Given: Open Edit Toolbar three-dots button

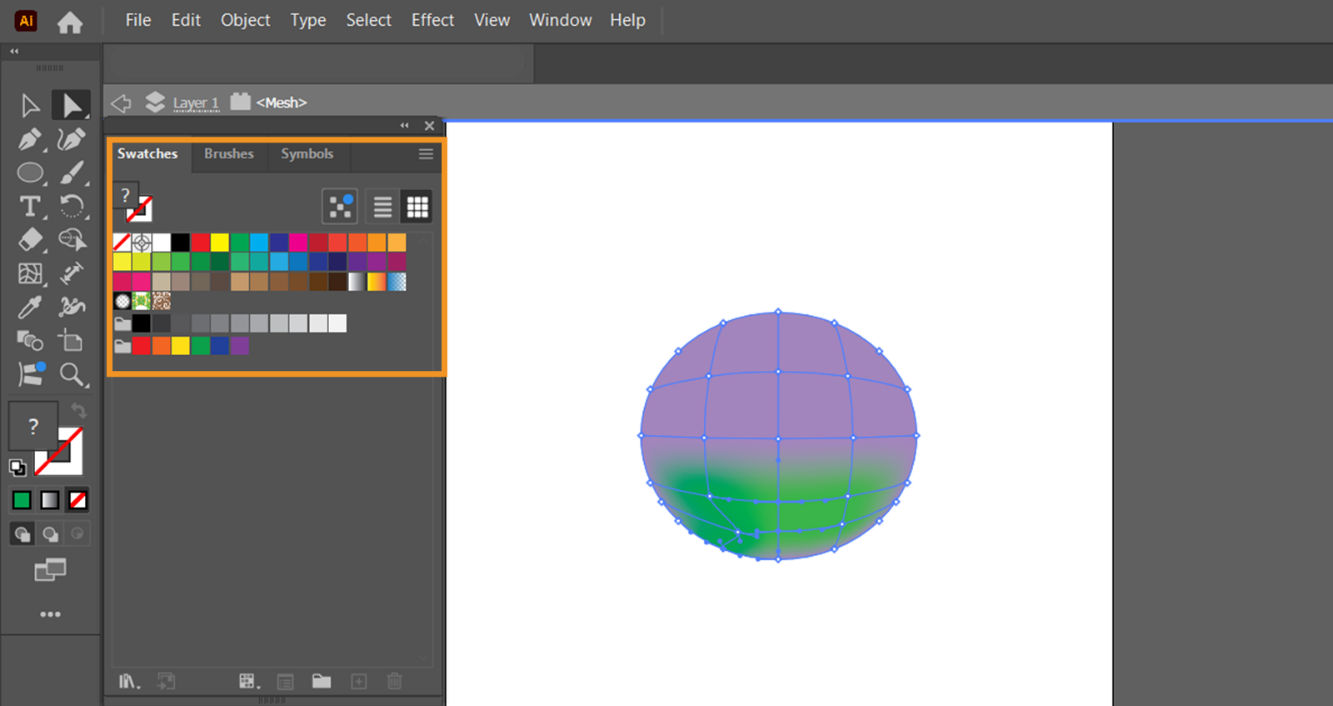Looking at the screenshot, I should (x=50, y=614).
